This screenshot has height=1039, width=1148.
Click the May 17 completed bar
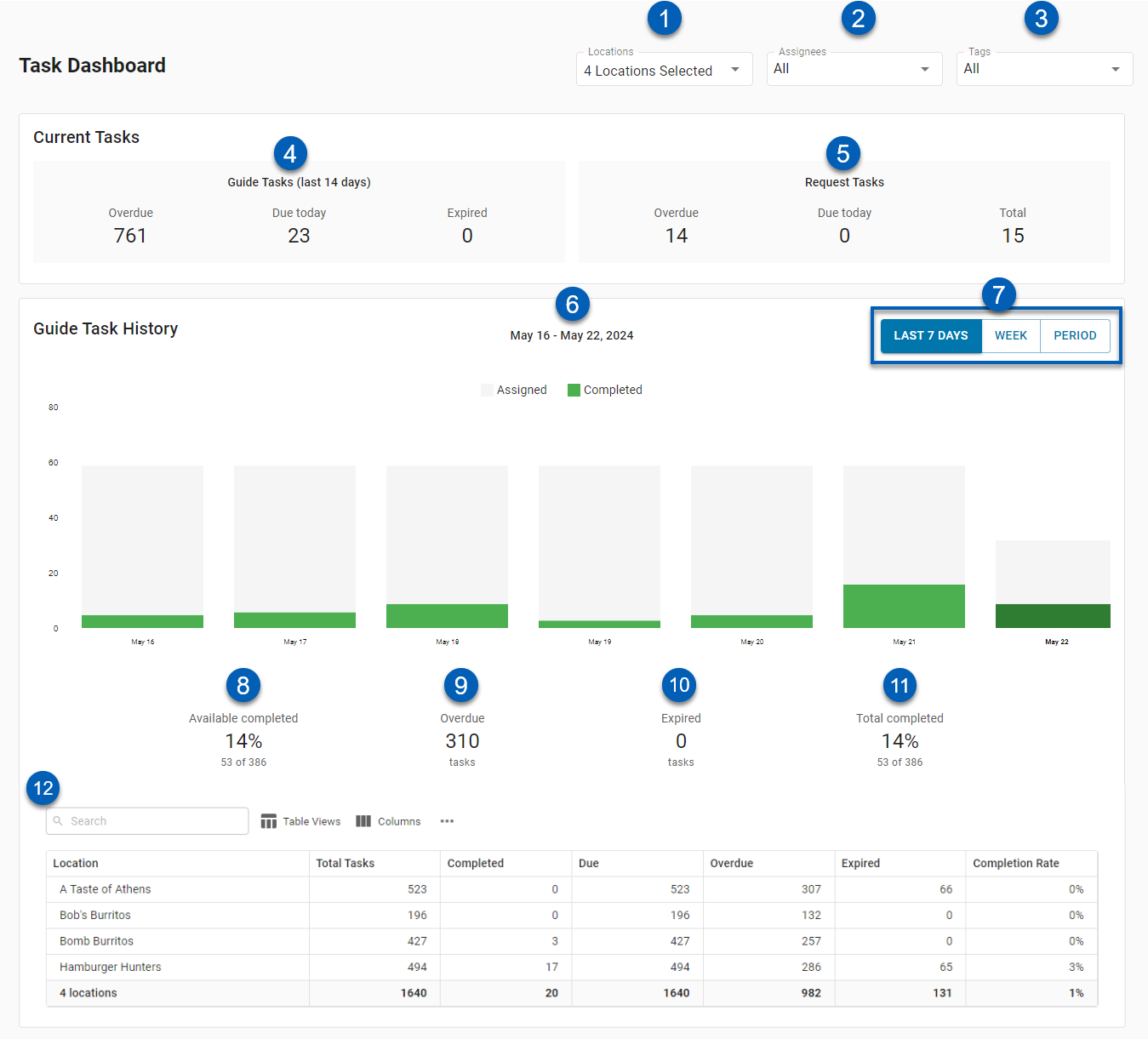click(x=294, y=620)
